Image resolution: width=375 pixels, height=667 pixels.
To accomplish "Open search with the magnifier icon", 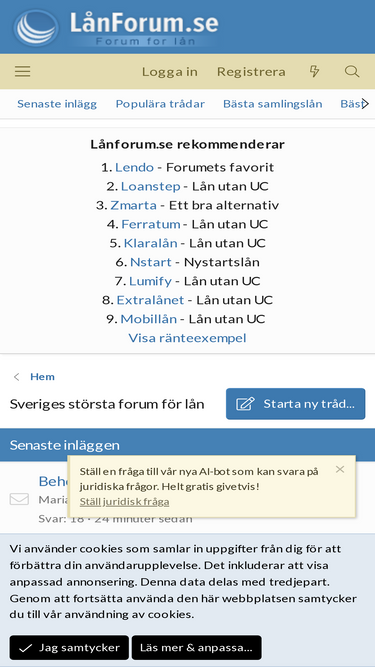I will [x=352, y=71].
